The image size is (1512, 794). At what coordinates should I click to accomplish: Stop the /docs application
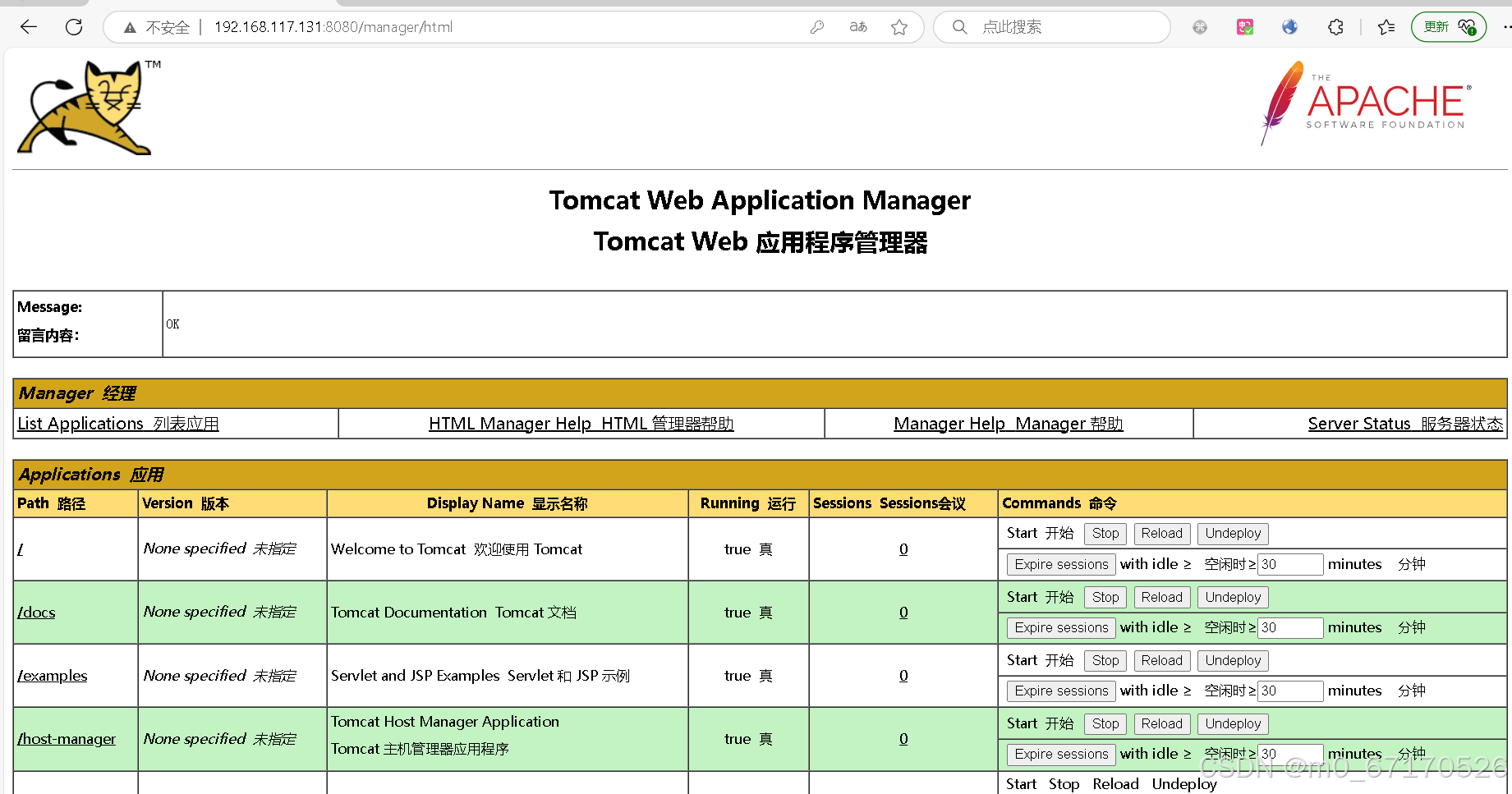click(1105, 598)
